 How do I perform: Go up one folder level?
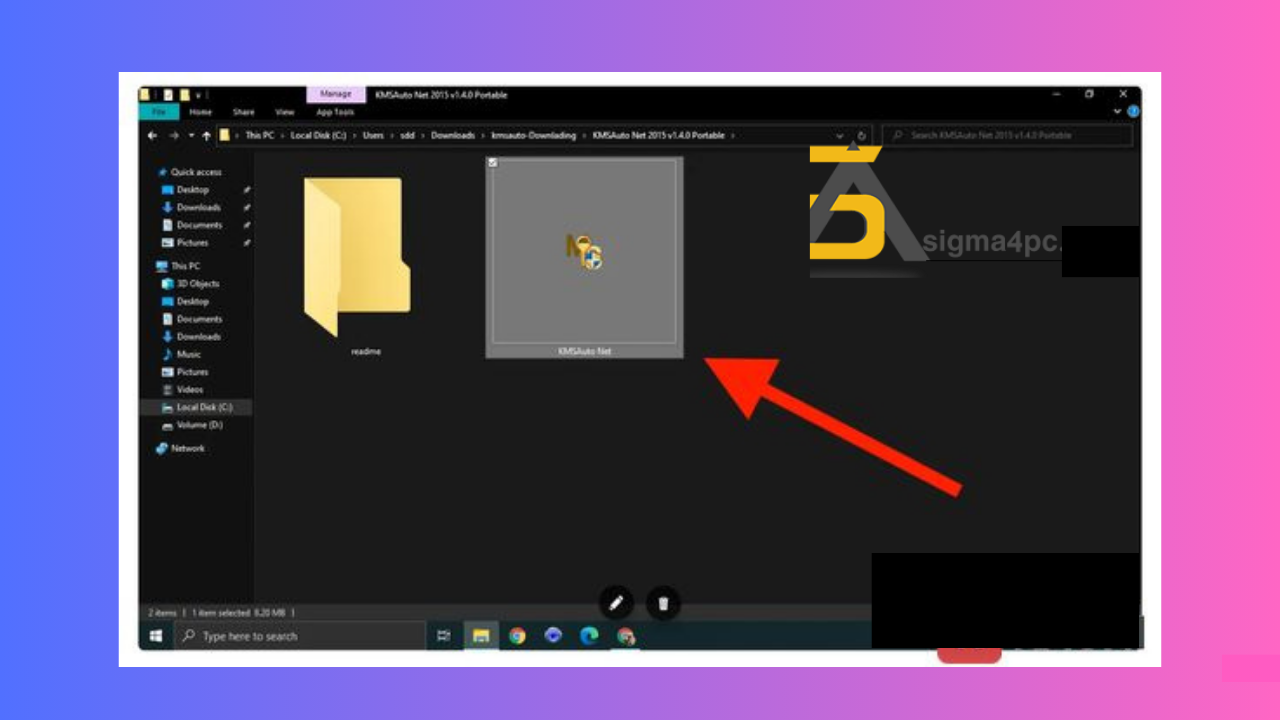[206, 135]
